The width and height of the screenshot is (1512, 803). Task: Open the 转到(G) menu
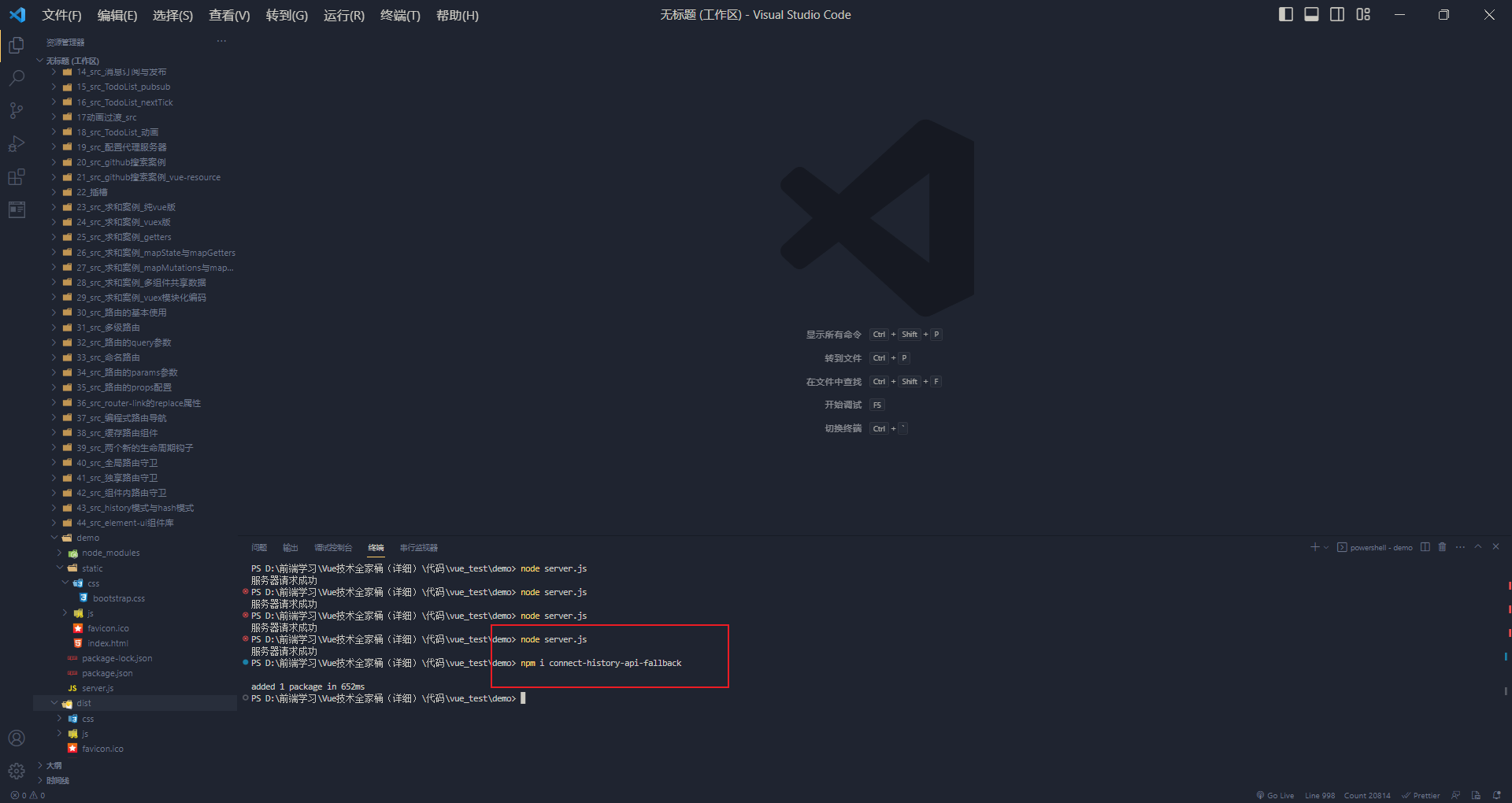click(x=287, y=15)
